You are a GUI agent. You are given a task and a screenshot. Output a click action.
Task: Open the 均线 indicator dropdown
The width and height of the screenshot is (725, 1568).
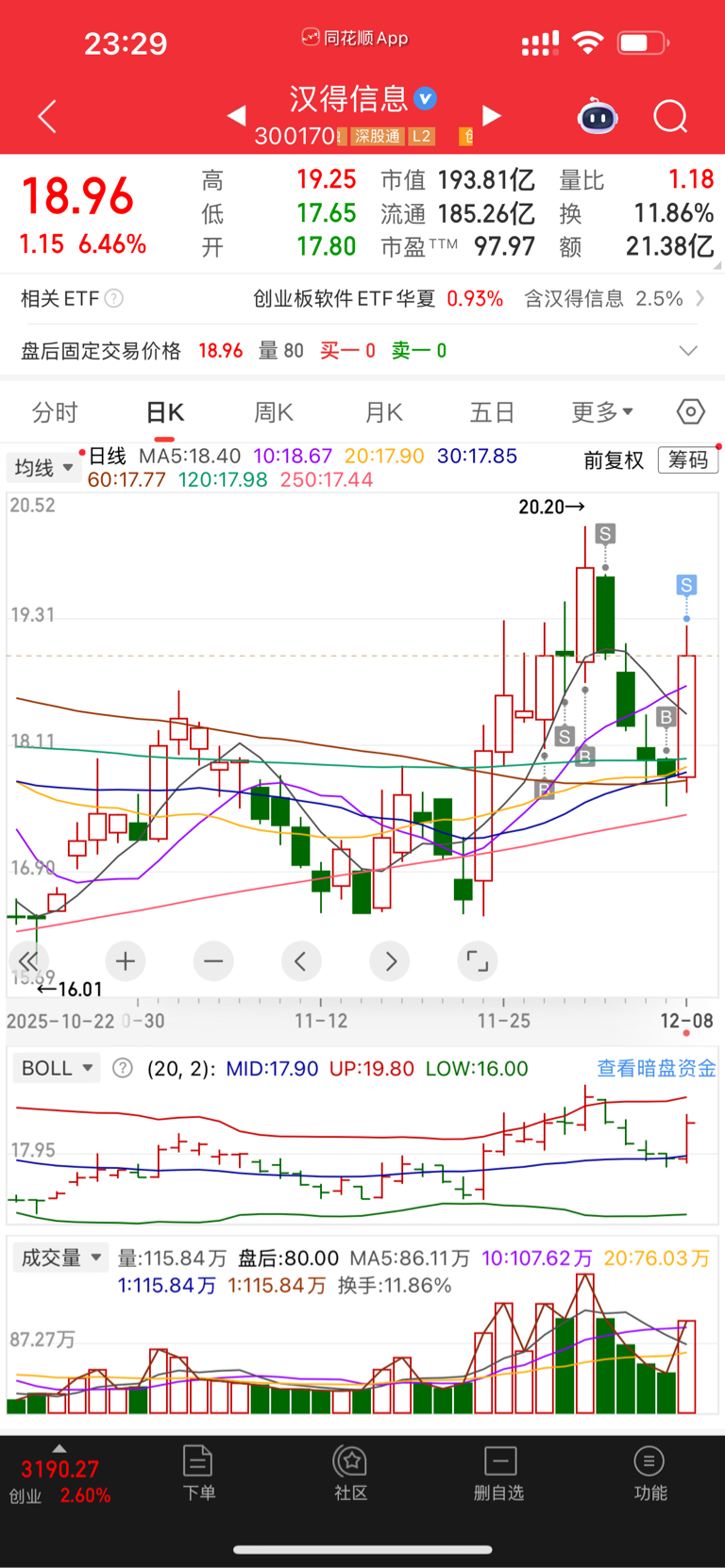[x=43, y=467]
